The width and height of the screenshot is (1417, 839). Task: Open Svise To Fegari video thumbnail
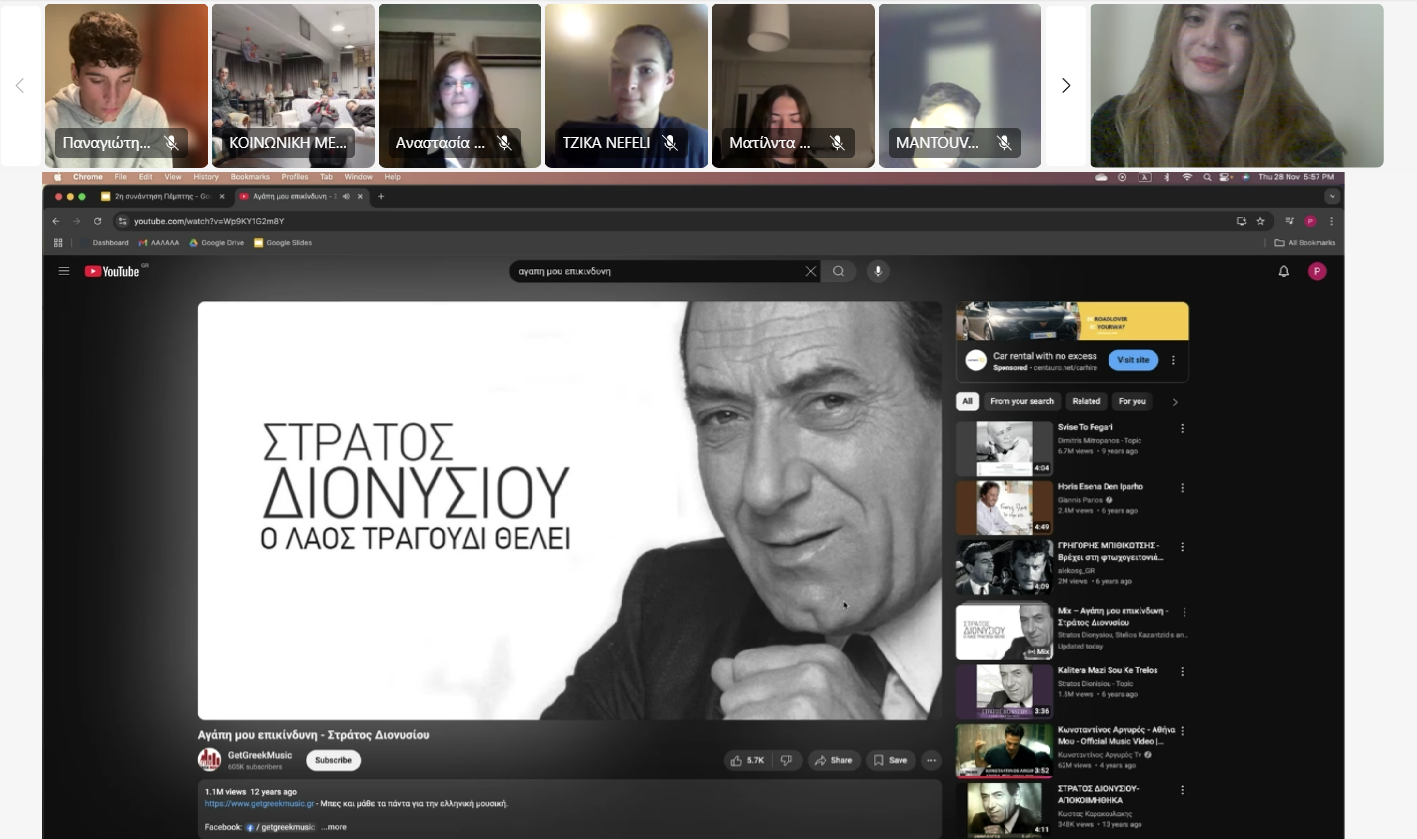[x=1004, y=449]
